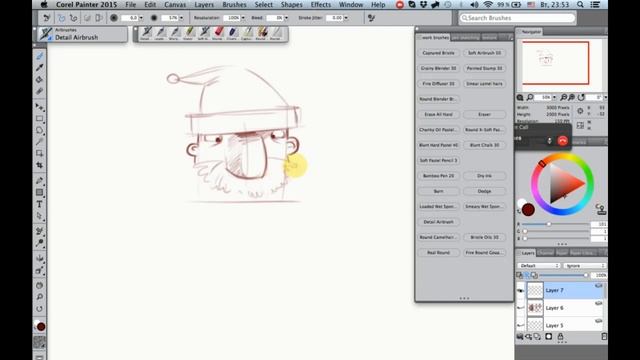This screenshot has width=640, height=360.
Task: Open brush size dropdown arrow
Action: [x=141, y=18]
